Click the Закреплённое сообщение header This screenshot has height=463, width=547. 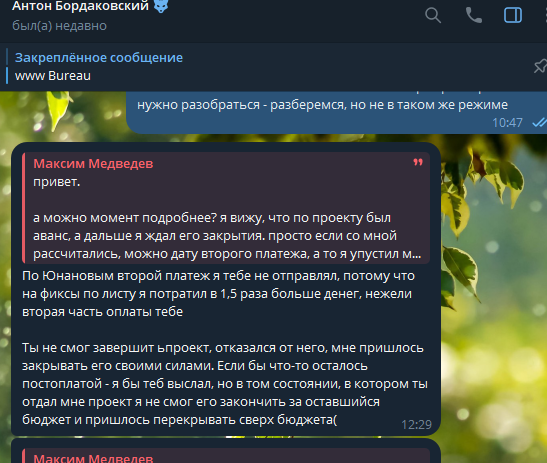tap(99, 58)
